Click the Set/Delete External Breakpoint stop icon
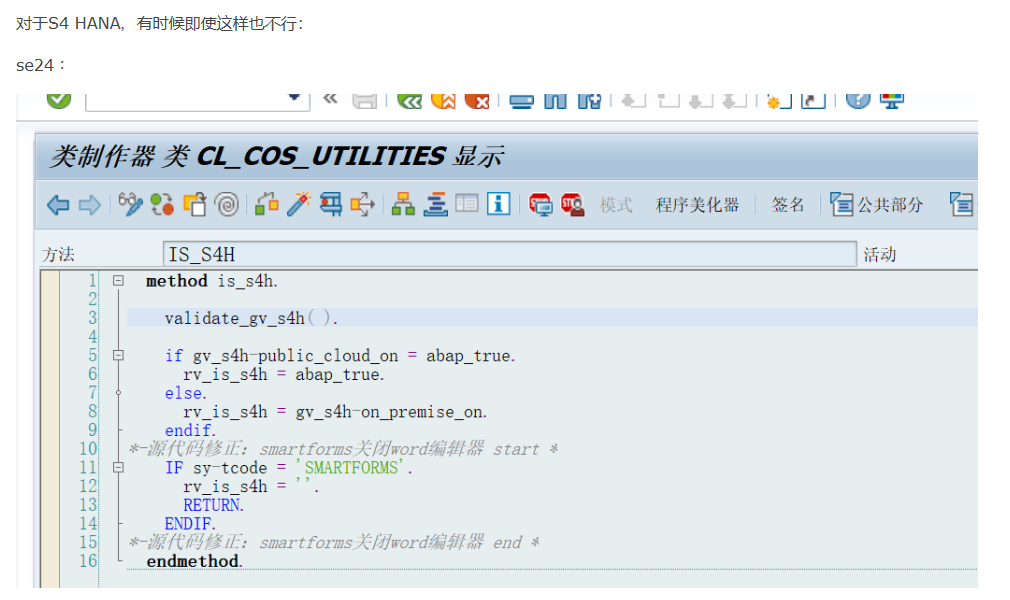This screenshot has height=600, width=1010. pyautogui.click(x=573, y=204)
